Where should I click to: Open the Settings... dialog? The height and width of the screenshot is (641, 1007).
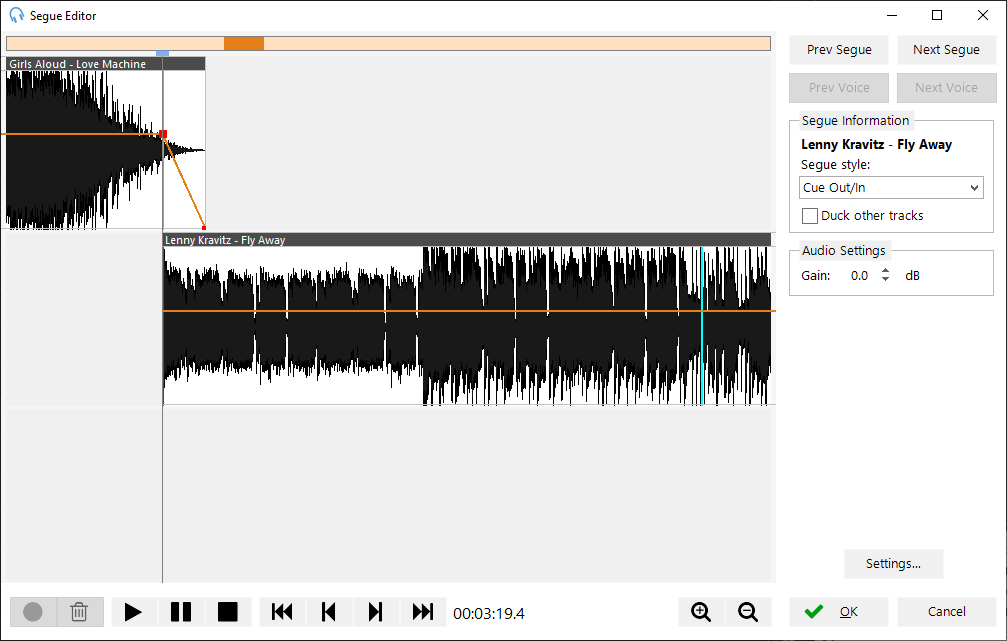coord(893,564)
